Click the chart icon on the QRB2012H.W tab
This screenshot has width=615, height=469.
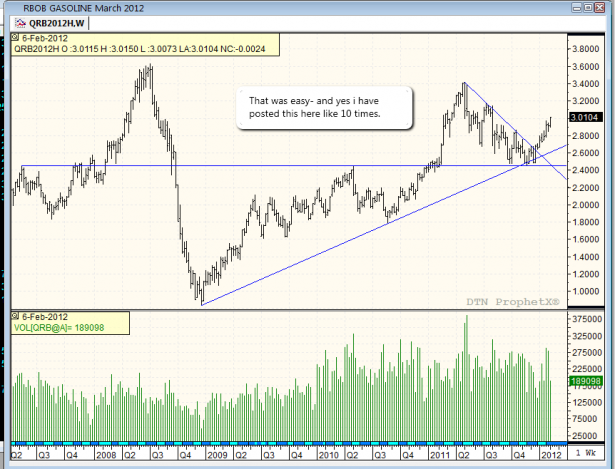pos(20,23)
